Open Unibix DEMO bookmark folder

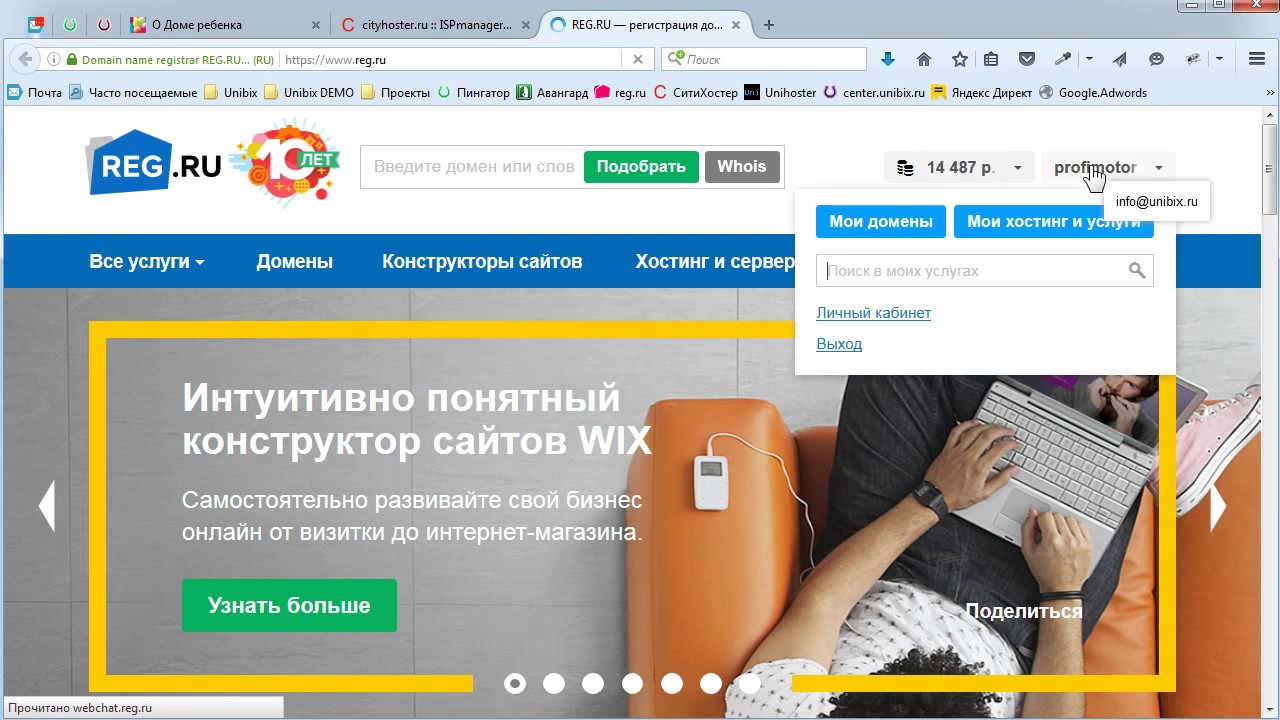pyautogui.click(x=308, y=92)
